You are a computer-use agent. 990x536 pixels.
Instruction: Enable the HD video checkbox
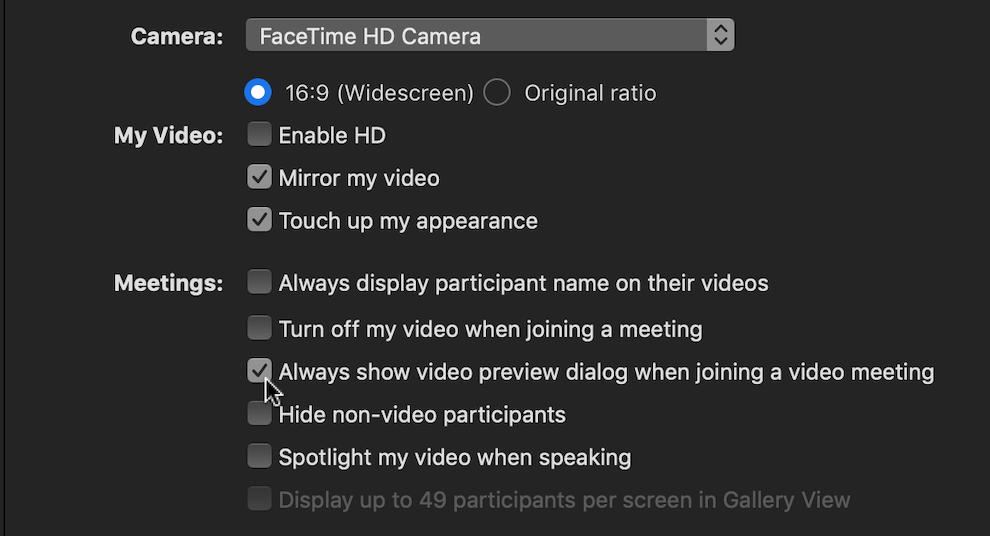point(260,135)
